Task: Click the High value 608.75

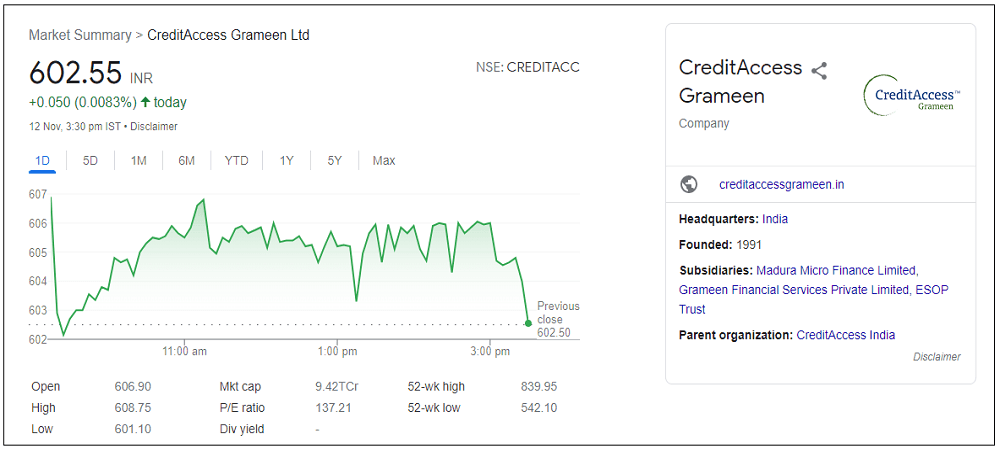Action: (x=133, y=408)
